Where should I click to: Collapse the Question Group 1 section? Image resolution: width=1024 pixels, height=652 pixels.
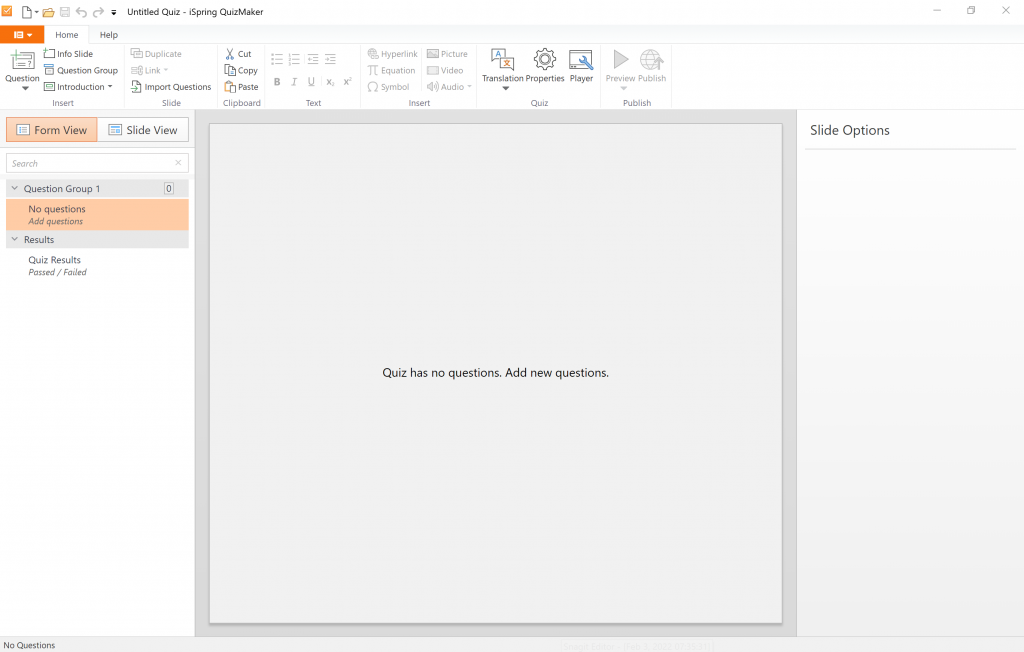click(x=15, y=189)
